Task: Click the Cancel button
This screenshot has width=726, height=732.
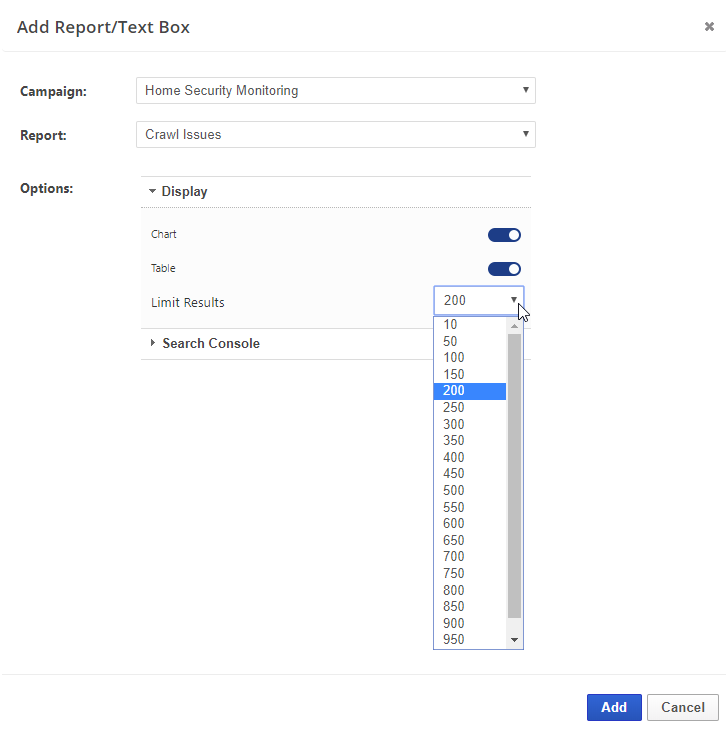Action: coord(682,707)
